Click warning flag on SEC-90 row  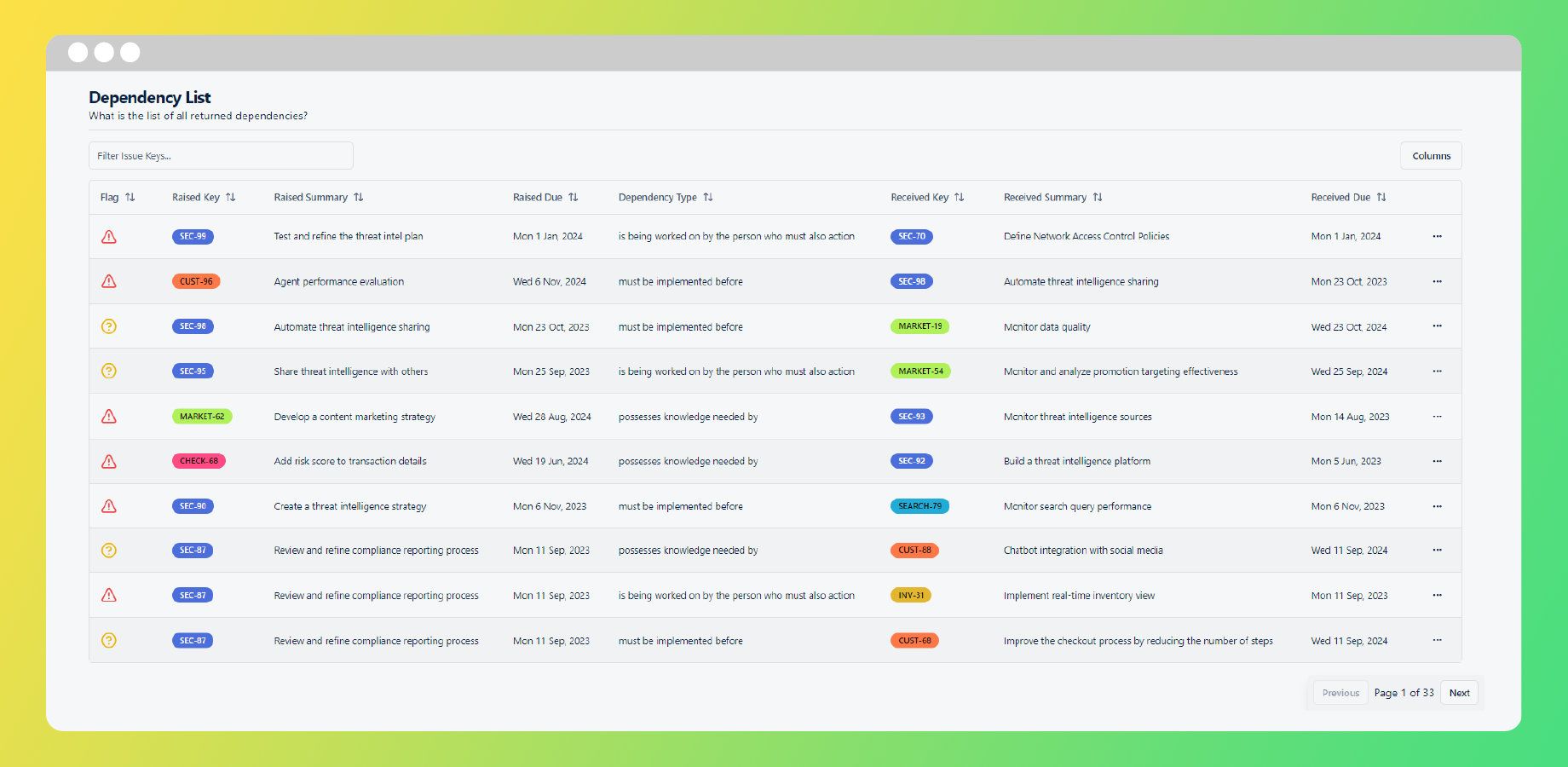pyautogui.click(x=109, y=506)
